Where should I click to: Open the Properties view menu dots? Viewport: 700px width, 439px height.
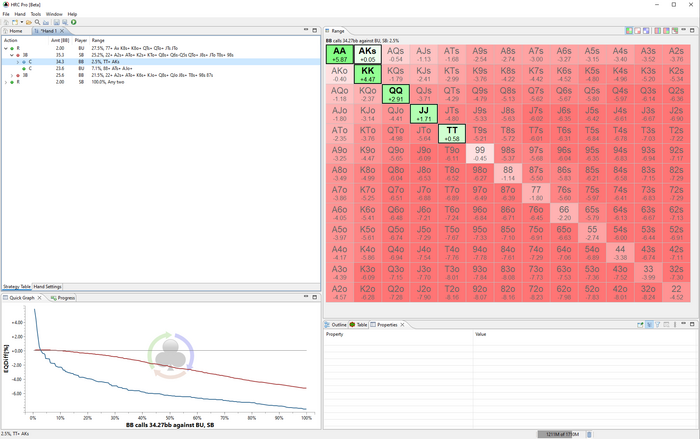click(x=675, y=325)
